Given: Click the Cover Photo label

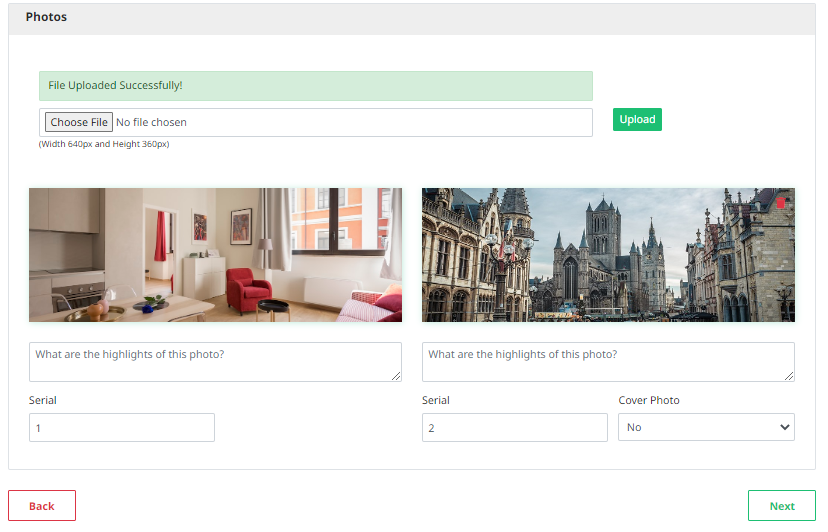Looking at the screenshot, I should 649,400.
